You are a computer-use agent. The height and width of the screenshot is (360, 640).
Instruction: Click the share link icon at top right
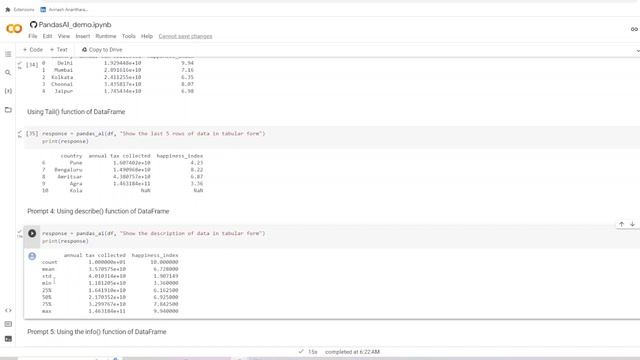click(x=634, y=29)
